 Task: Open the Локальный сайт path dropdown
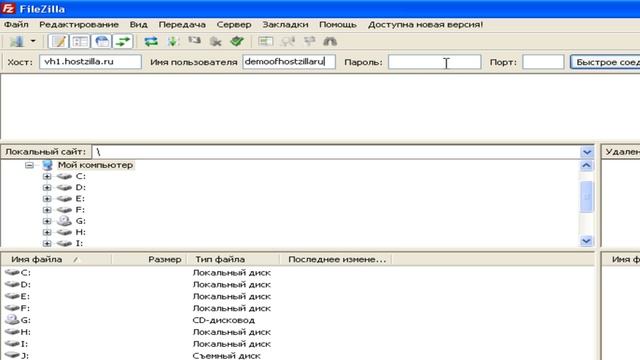(x=587, y=152)
